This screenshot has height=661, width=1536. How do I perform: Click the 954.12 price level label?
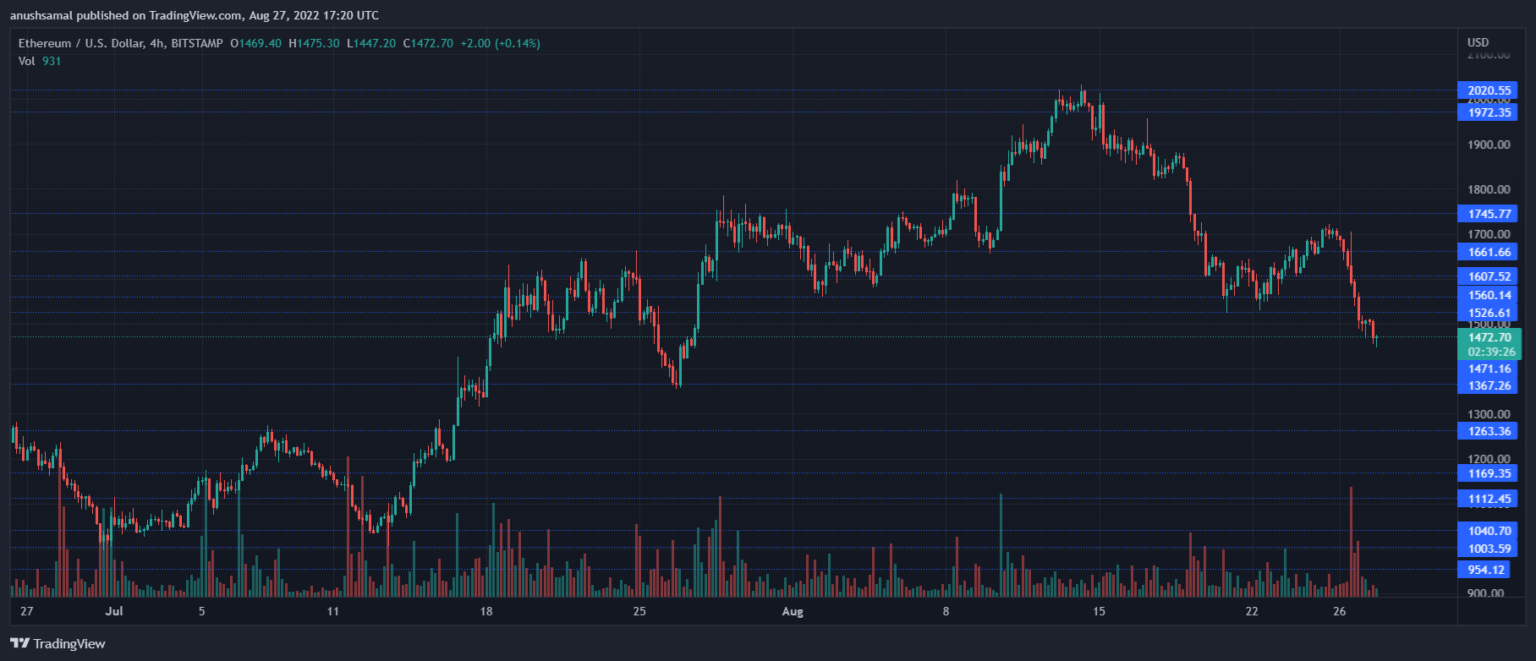[x=1486, y=569]
